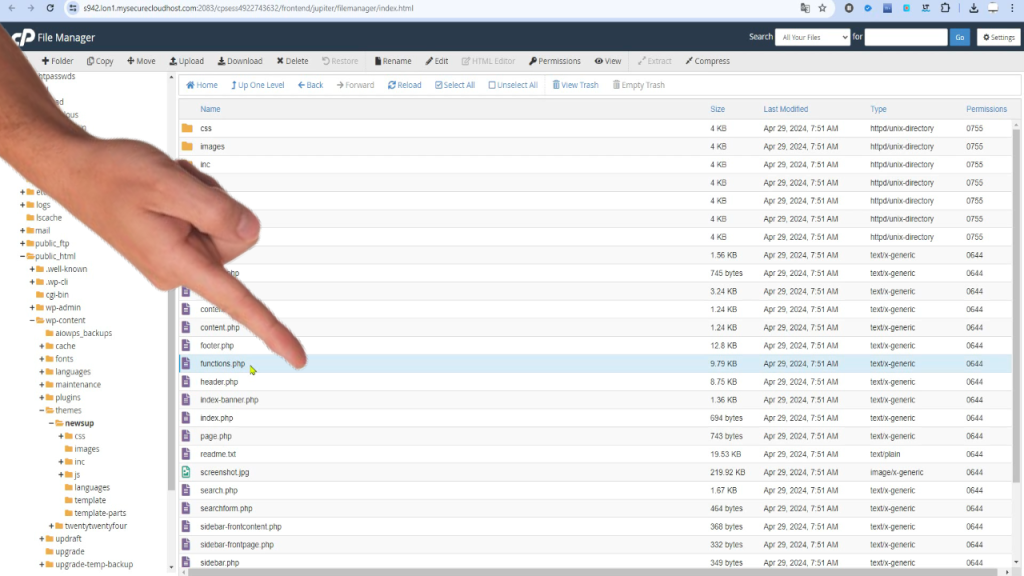
Task: Check Select All files
Action: click(455, 85)
